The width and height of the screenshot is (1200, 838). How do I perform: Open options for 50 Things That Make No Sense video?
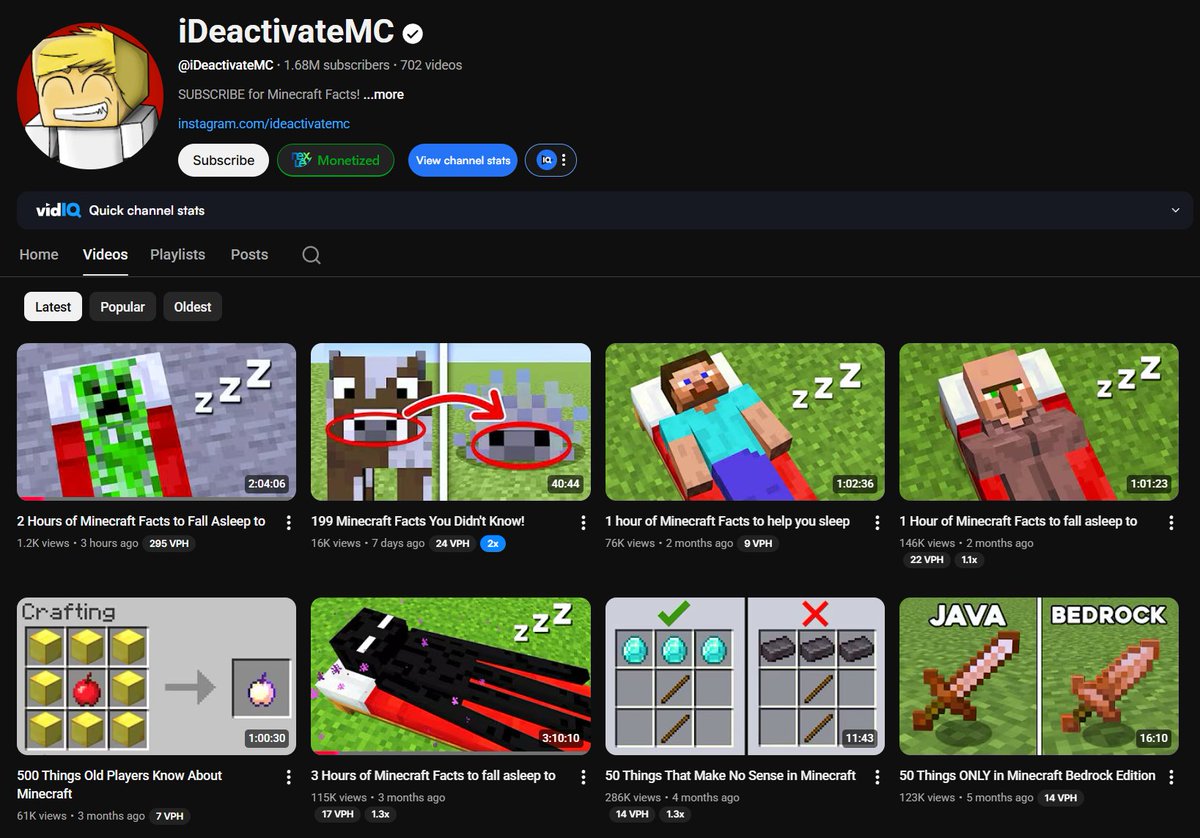[x=877, y=776]
